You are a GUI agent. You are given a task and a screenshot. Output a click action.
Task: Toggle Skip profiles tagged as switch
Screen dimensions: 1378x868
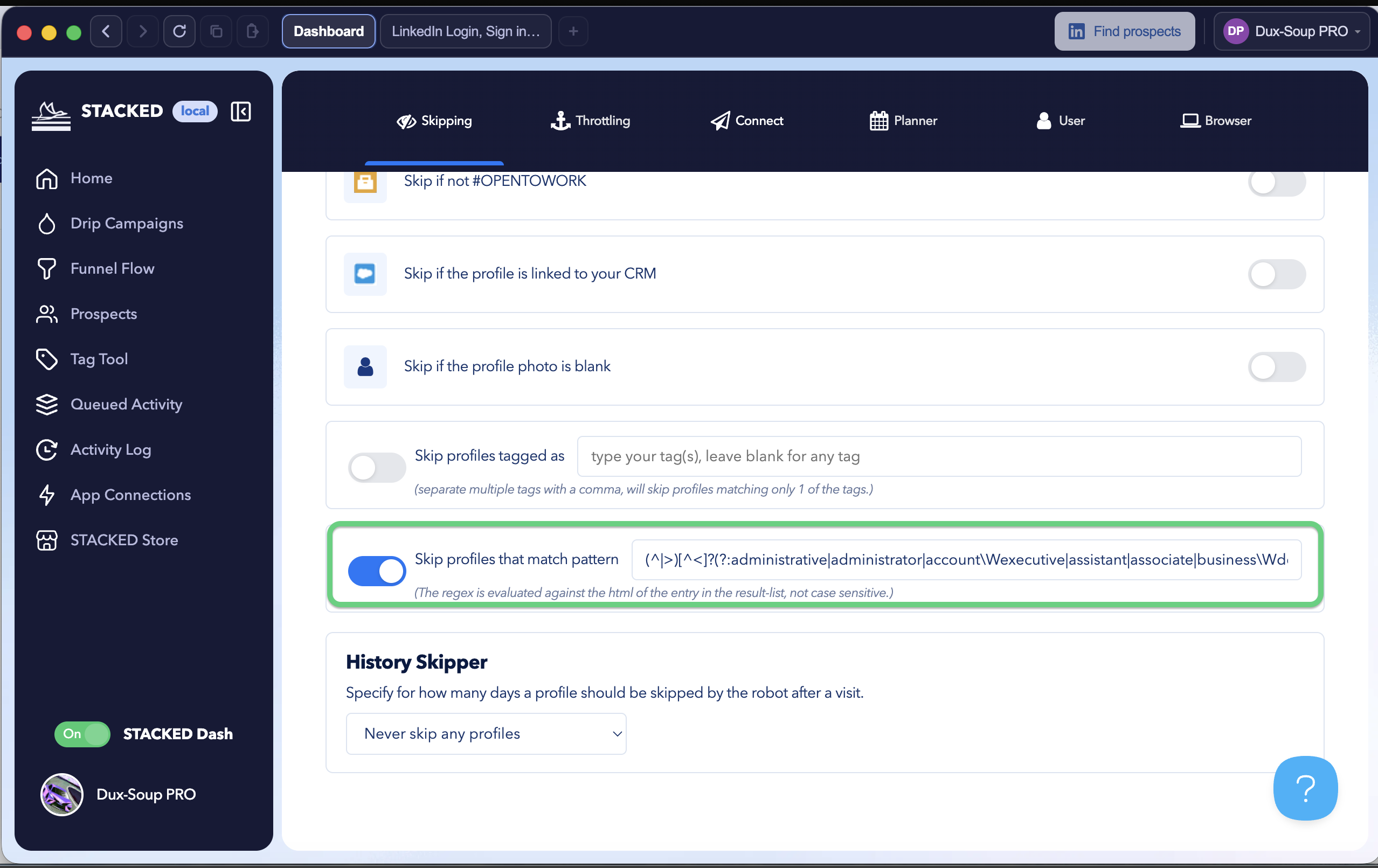coord(377,468)
